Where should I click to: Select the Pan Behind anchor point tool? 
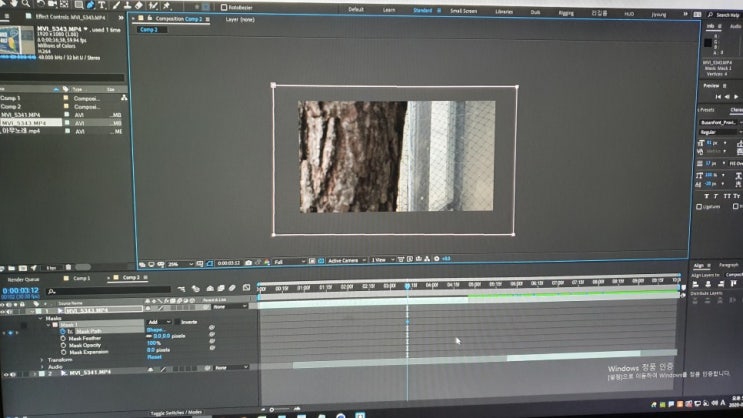pyautogui.click(x=64, y=4)
